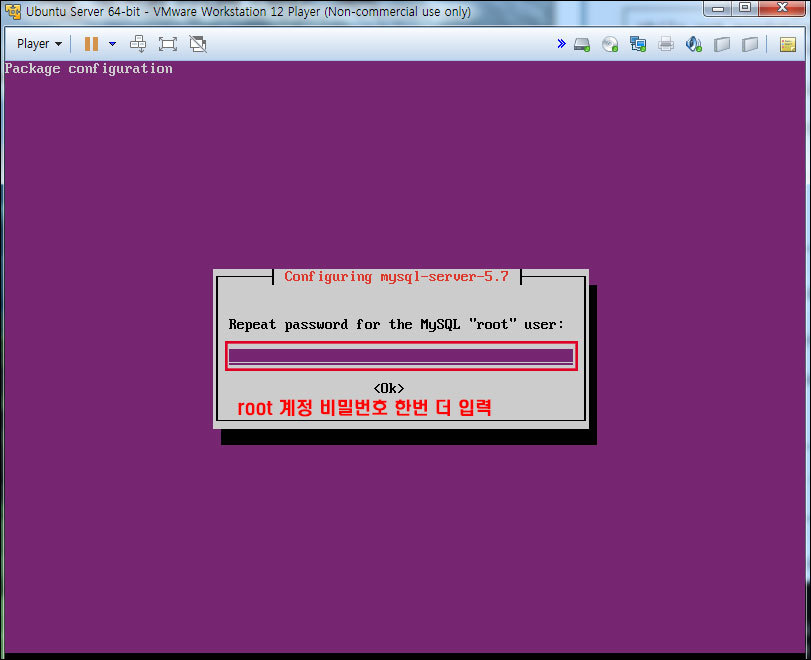This screenshot has height=660, width=811.
Task: Open the Player menu
Action: click(39, 44)
